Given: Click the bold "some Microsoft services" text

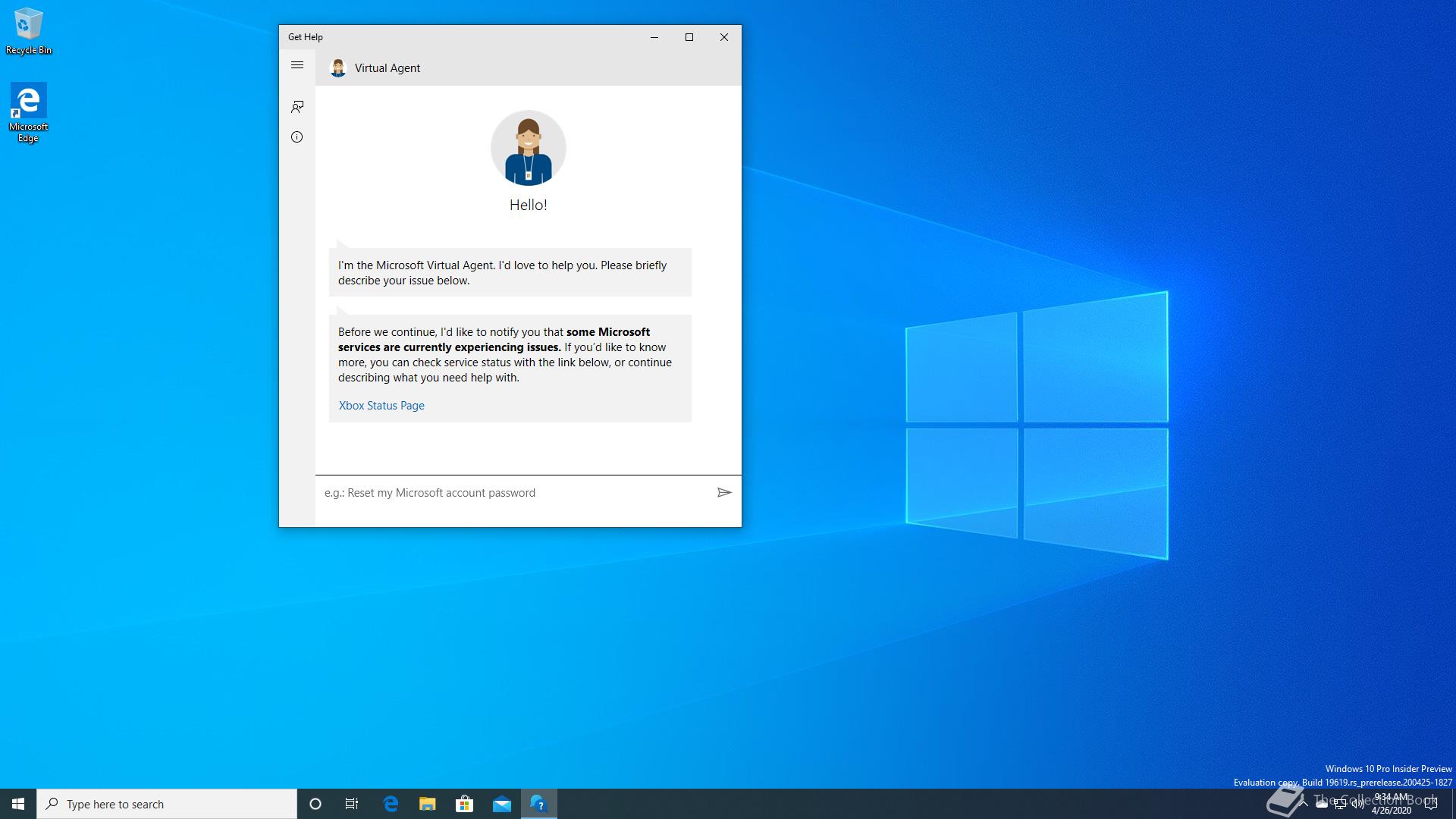Looking at the screenshot, I should click(494, 340).
